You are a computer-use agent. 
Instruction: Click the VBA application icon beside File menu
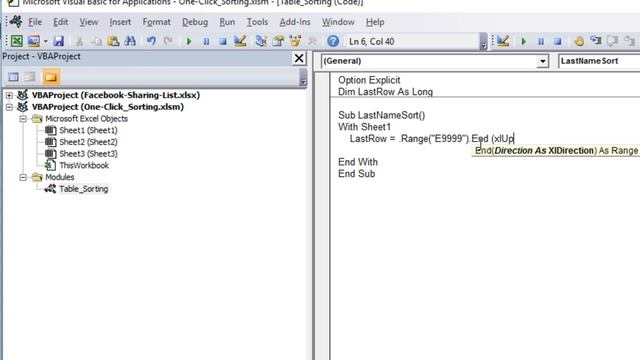click(16, 22)
